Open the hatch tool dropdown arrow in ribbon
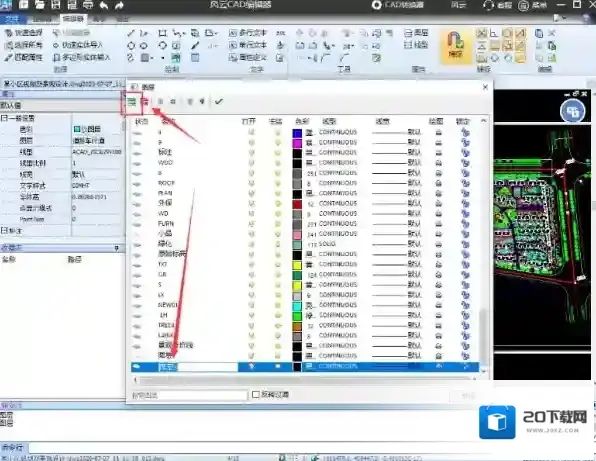The width and height of the screenshot is (596, 461). coord(152,58)
